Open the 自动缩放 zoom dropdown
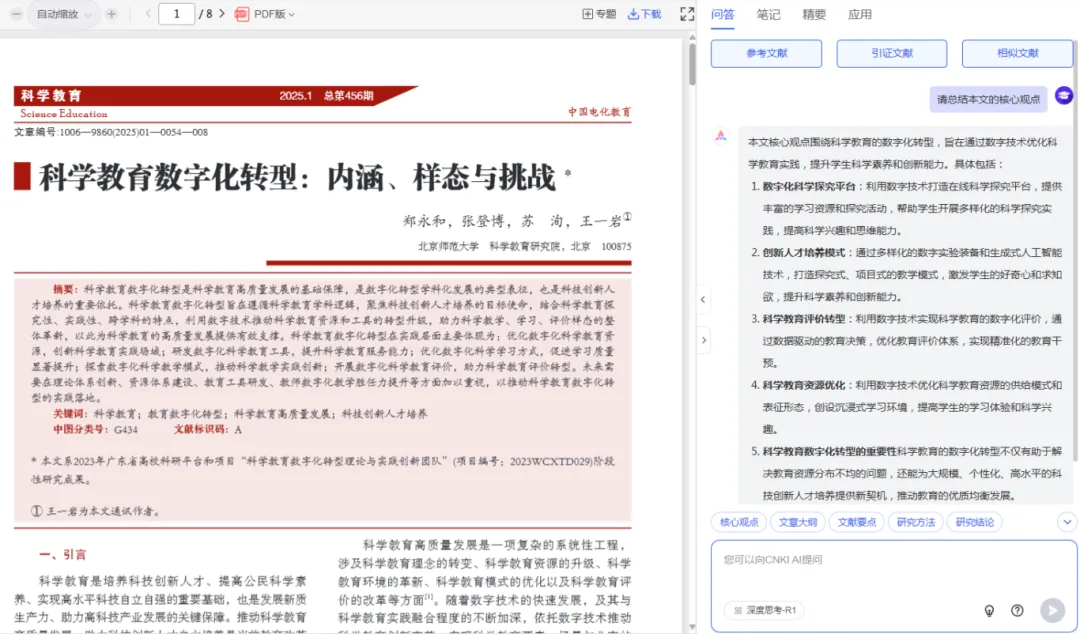The height and width of the screenshot is (634, 1080). coord(63,14)
